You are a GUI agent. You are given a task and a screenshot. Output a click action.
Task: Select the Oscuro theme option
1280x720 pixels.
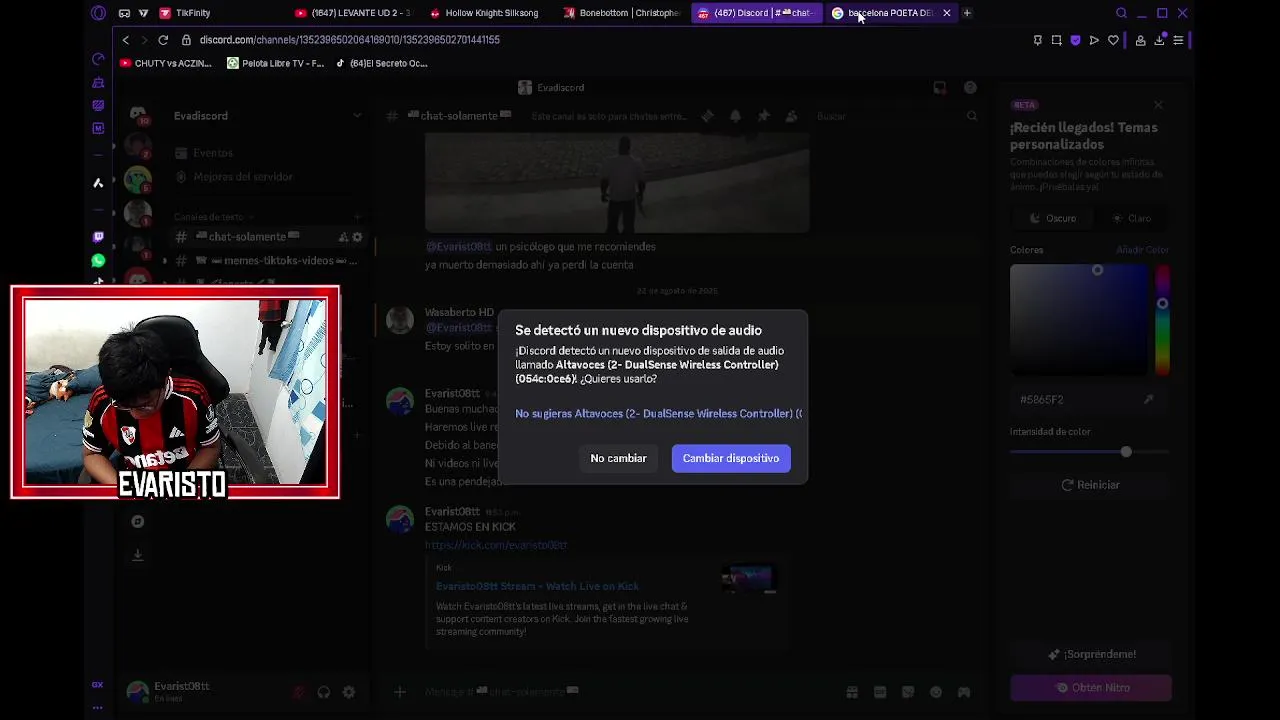click(x=1053, y=218)
